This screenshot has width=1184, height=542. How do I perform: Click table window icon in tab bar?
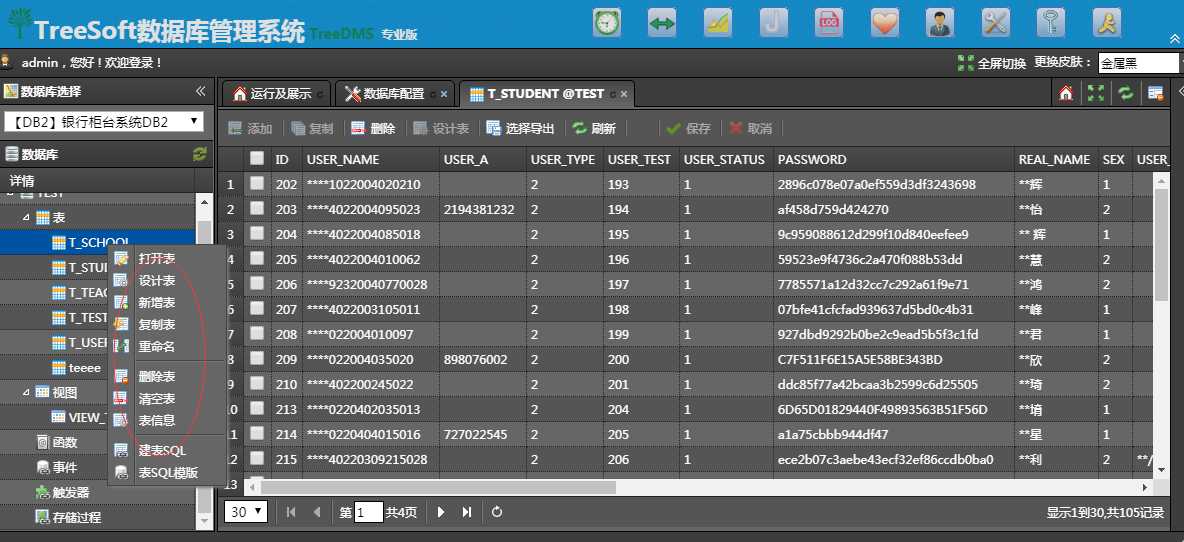click(x=1155, y=93)
